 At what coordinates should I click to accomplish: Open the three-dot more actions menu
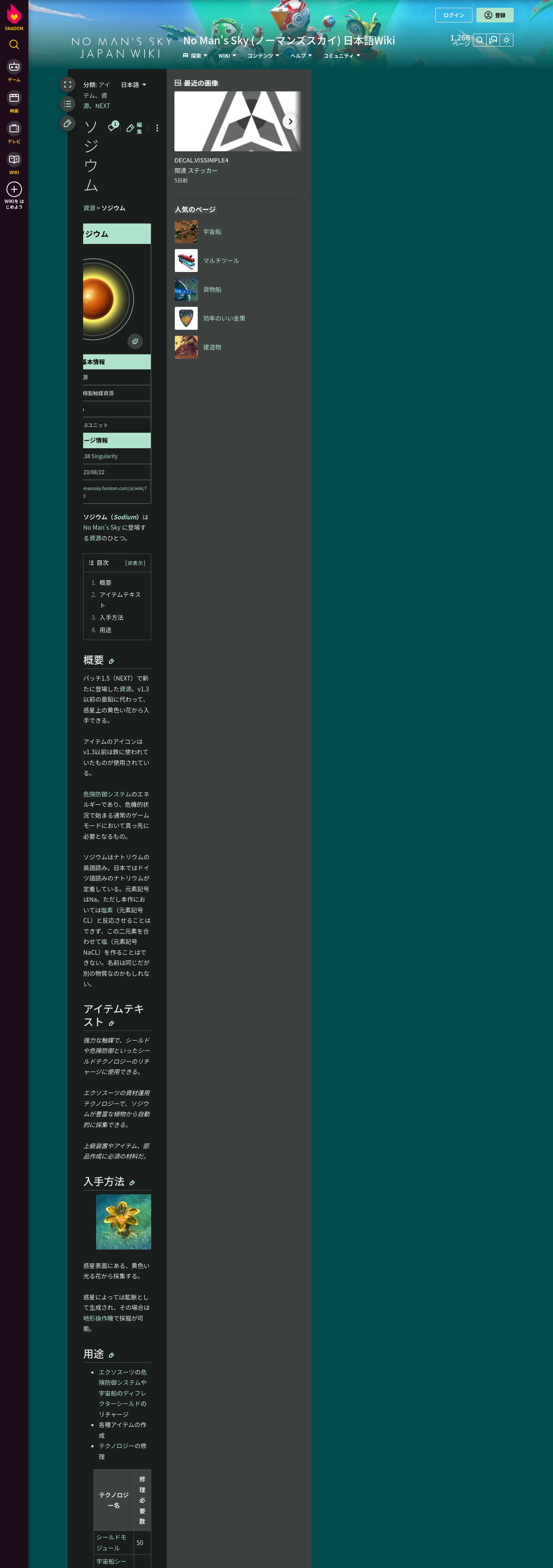(x=157, y=128)
